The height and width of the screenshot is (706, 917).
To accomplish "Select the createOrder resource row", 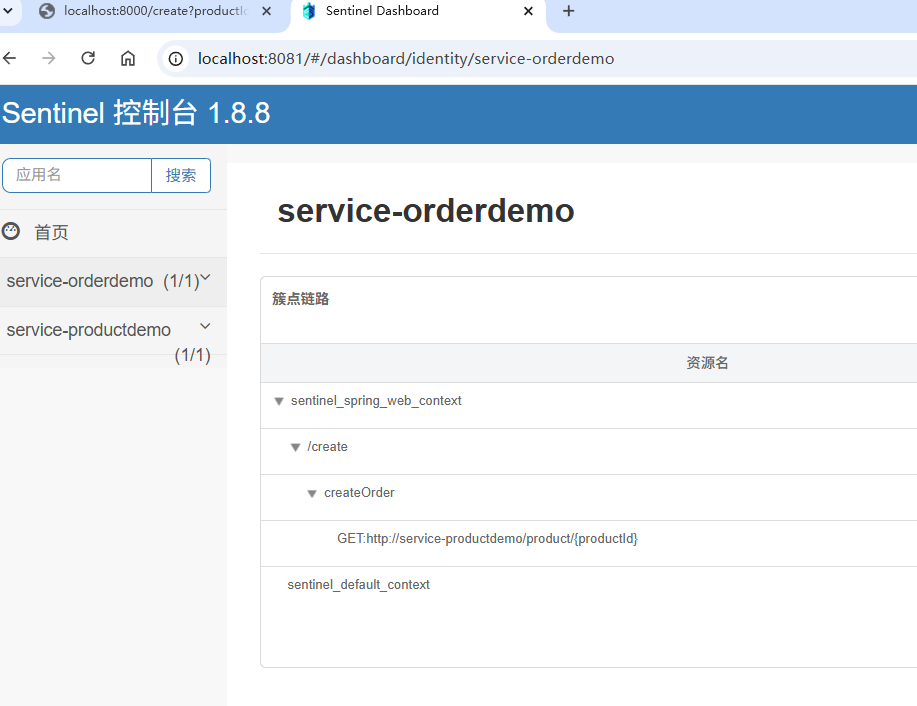I will coord(588,498).
